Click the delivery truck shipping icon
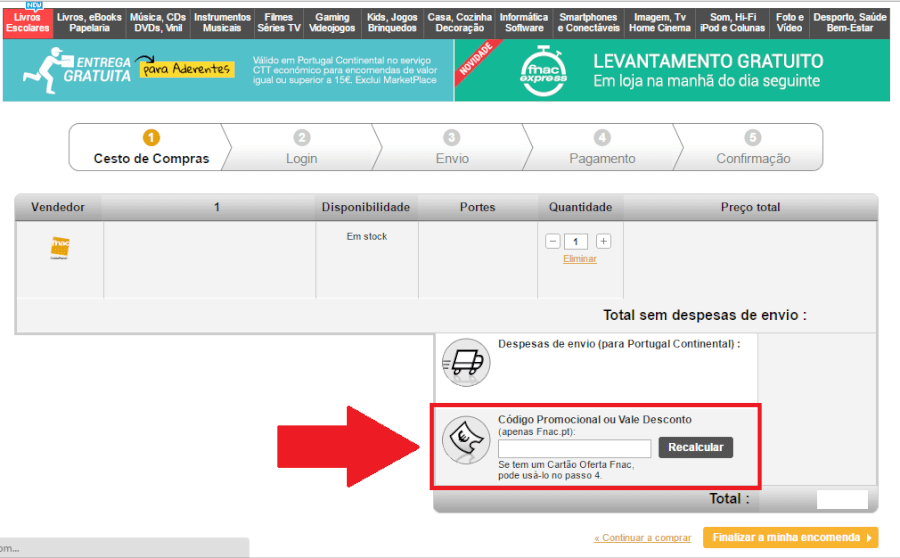 (x=466, y=362)
